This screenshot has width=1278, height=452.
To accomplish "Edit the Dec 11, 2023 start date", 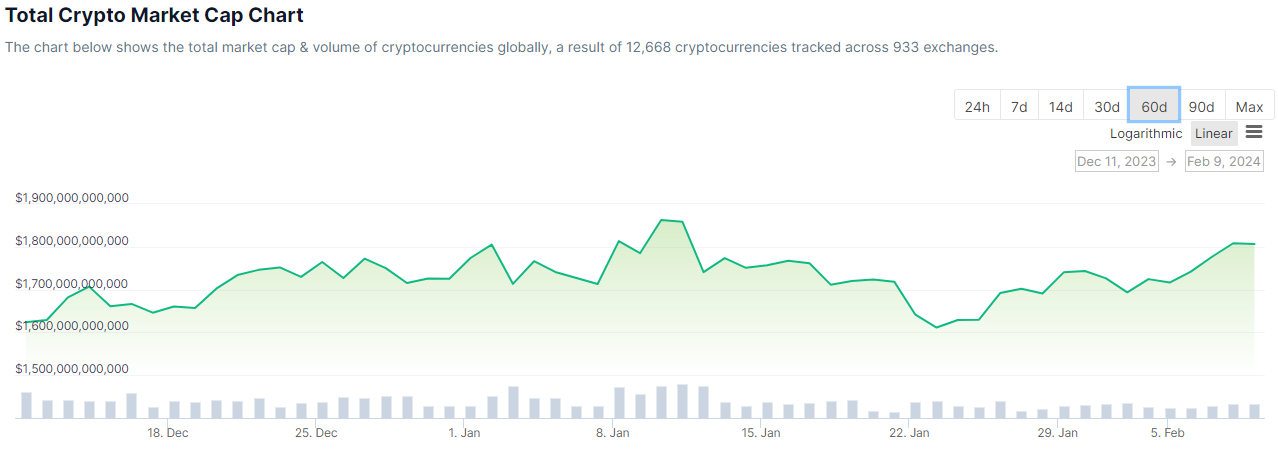I will pos(1116,161).
